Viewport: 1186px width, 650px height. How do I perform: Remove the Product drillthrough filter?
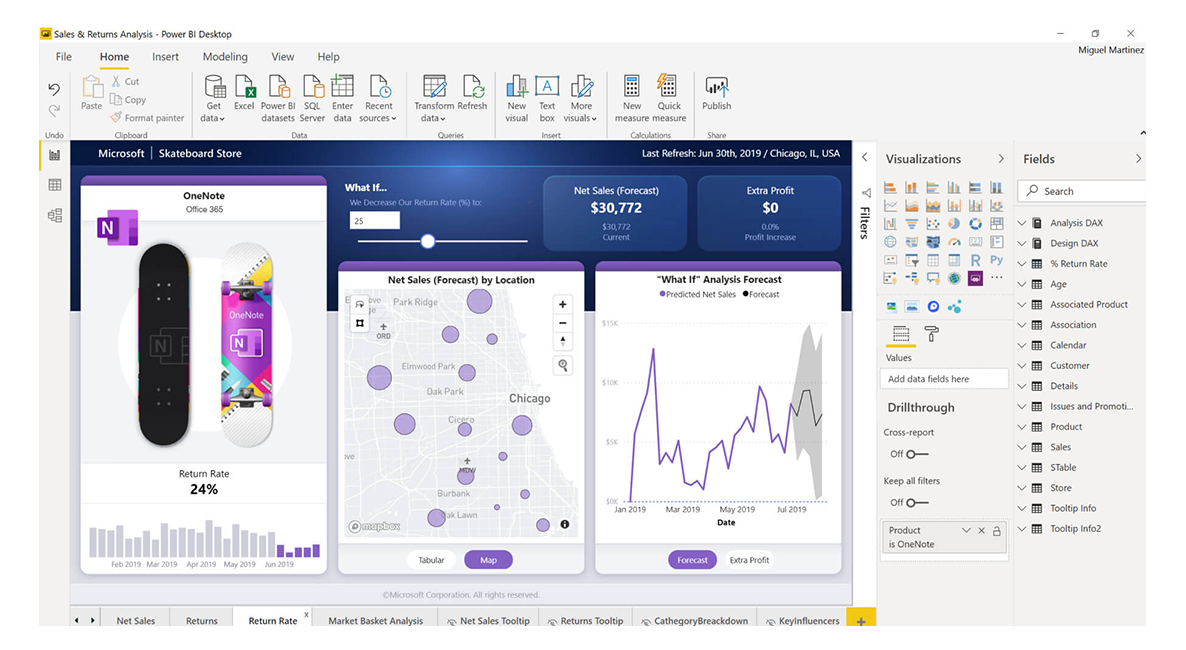pos(982,530)
